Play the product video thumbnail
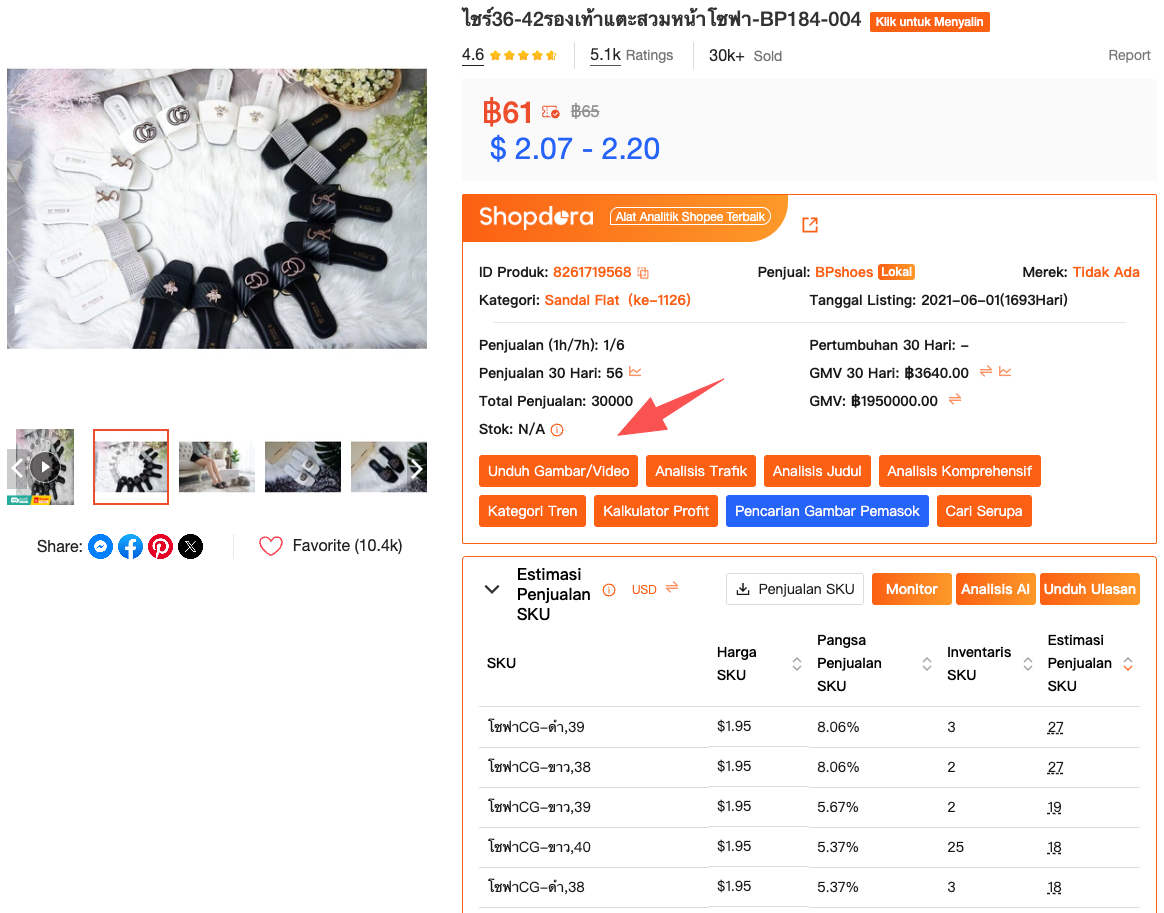 (44, 467)
